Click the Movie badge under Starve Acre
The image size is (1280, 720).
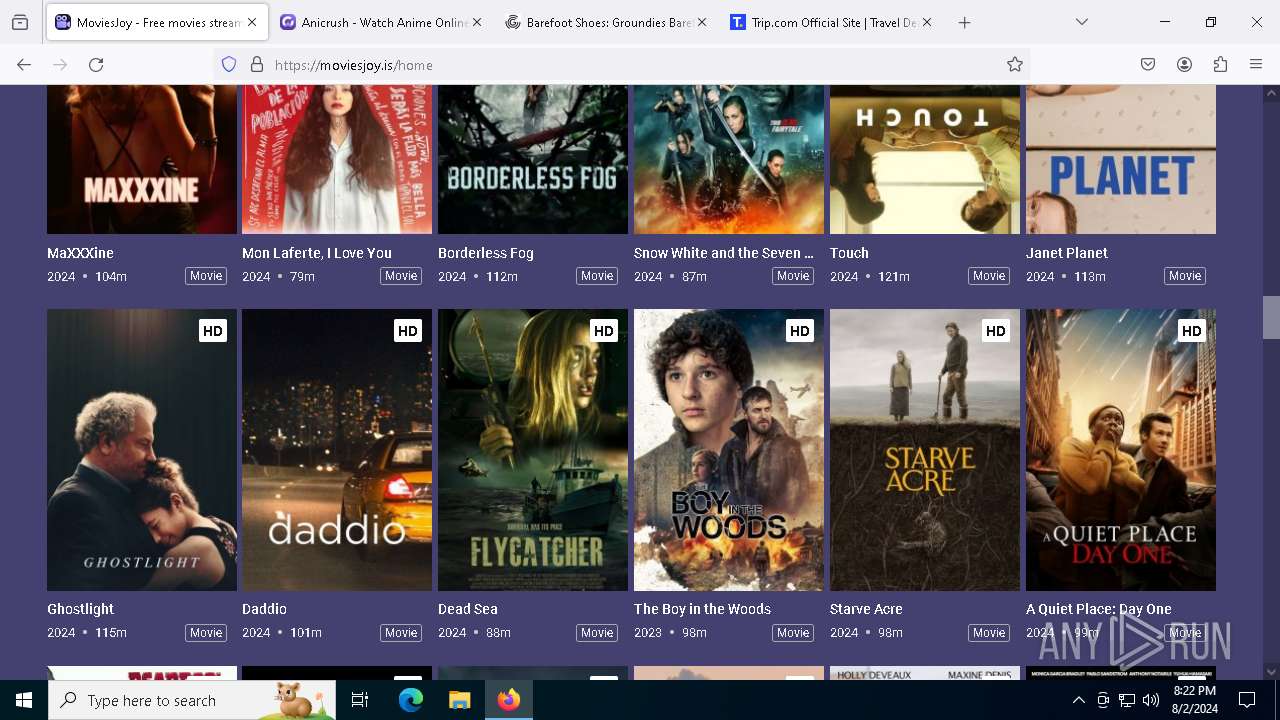tap(989, 633)
